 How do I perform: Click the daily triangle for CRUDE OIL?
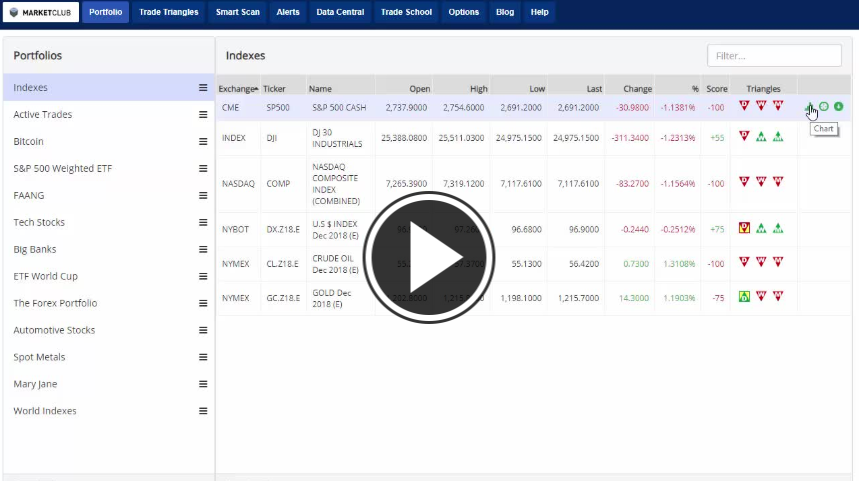[x=744, y=262]
